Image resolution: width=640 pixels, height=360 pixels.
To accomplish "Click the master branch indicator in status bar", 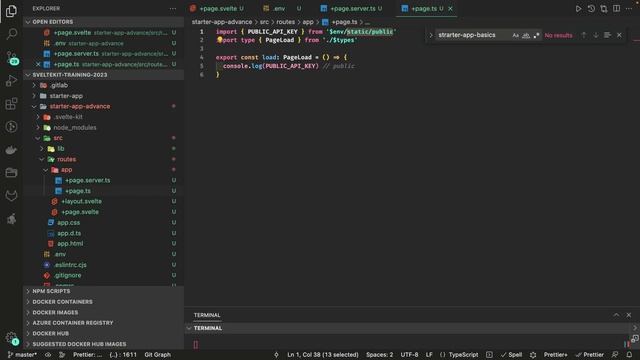I will [22, 355].
